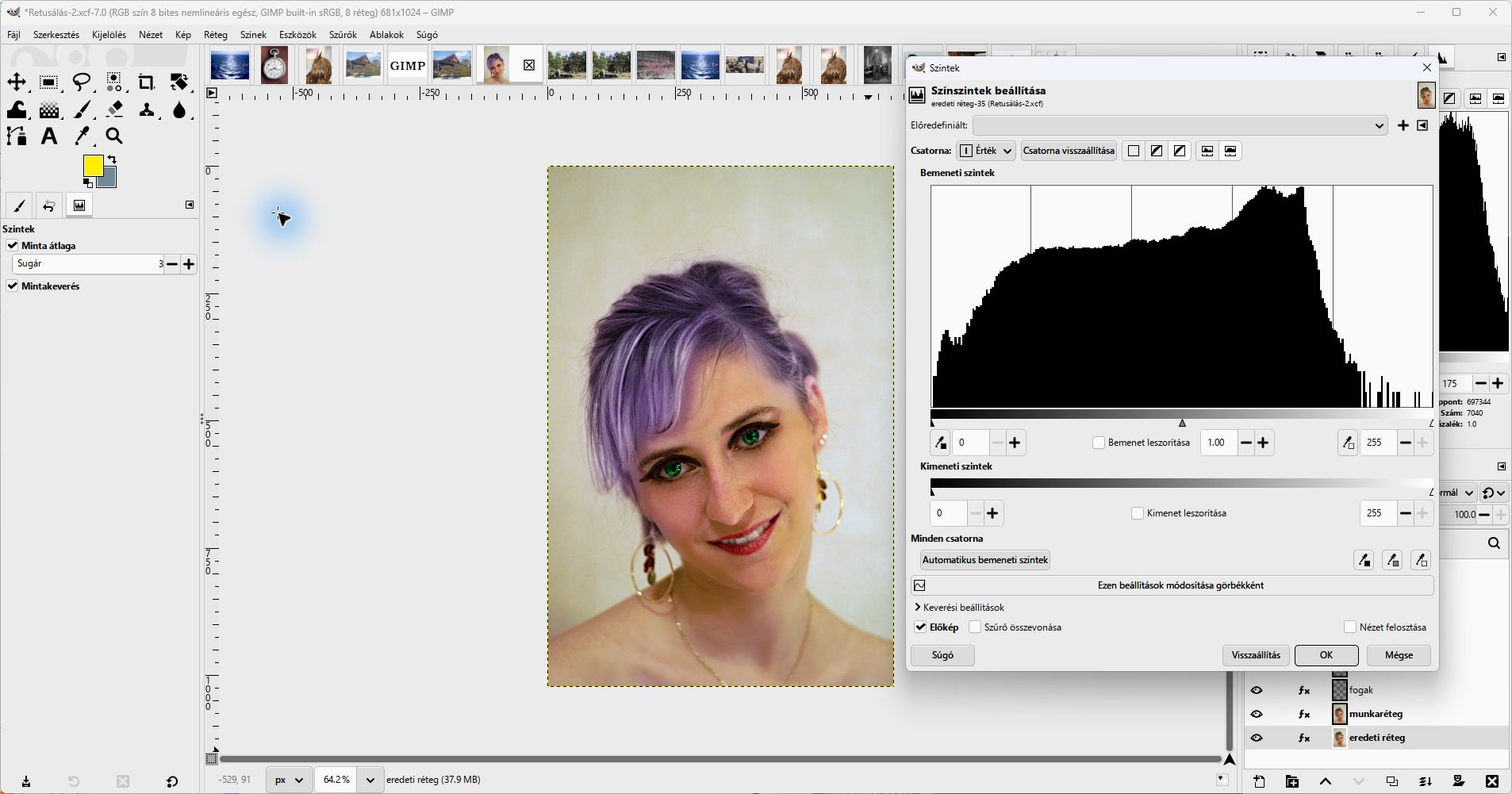Delete layer icon in Layers panel
Viewport: 1512px width, 794px height.
(1492, 781)
